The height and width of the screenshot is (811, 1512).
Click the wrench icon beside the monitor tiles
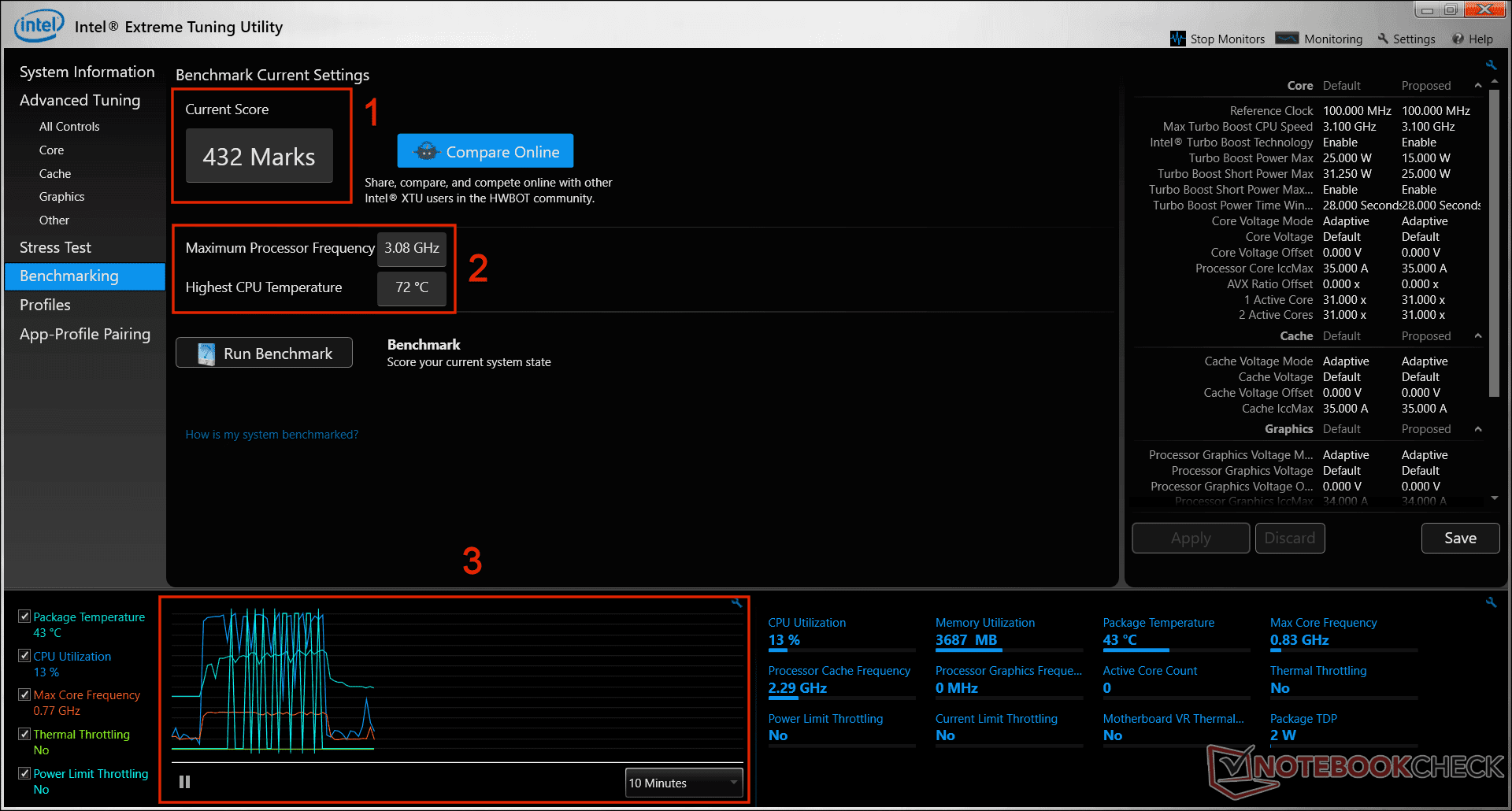pyautogui.click(x=1491, y=602)
